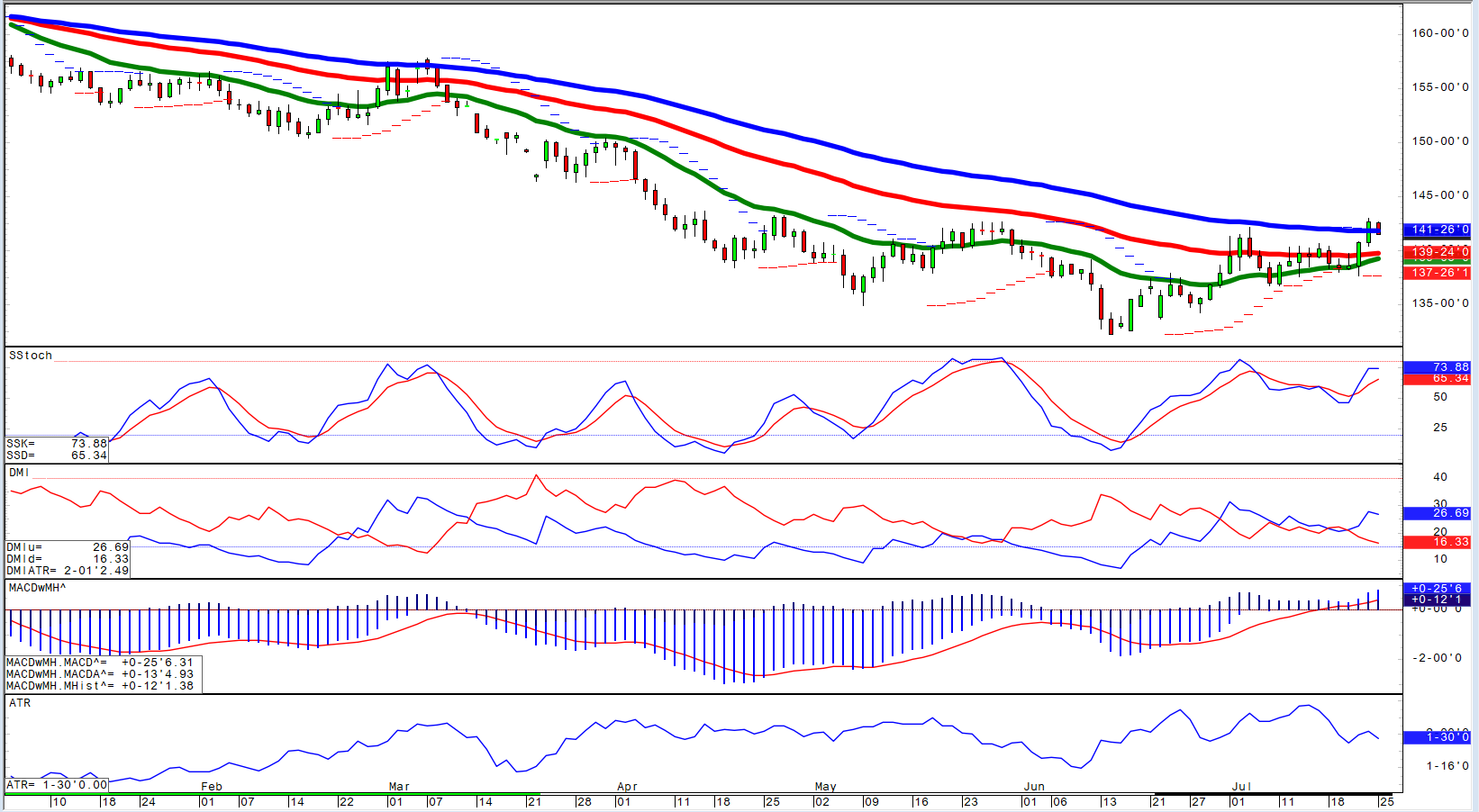Click the Apr month label on date axis
This screenshot has height=812, width=1479.
pyautogui.click(x=627, y=787)
